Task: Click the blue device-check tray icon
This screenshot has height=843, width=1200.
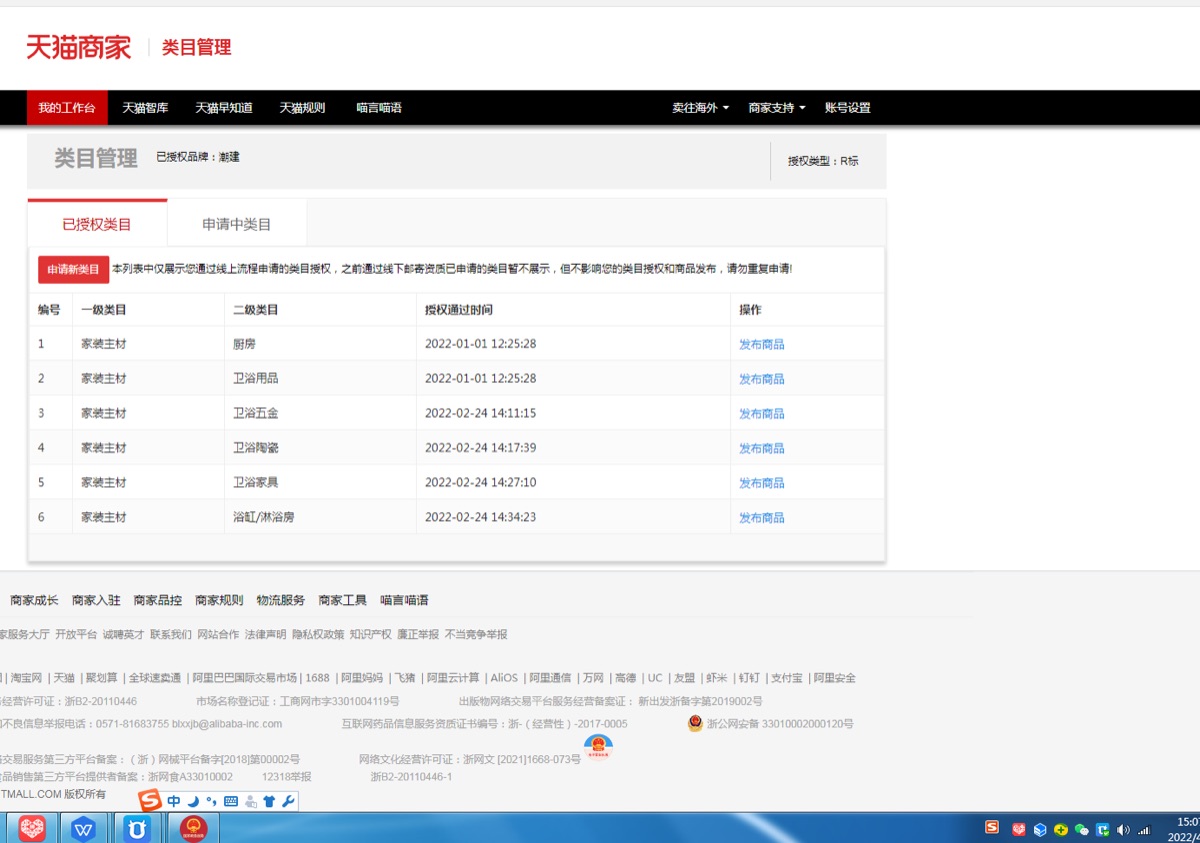Action: (x=1102, y=829)
